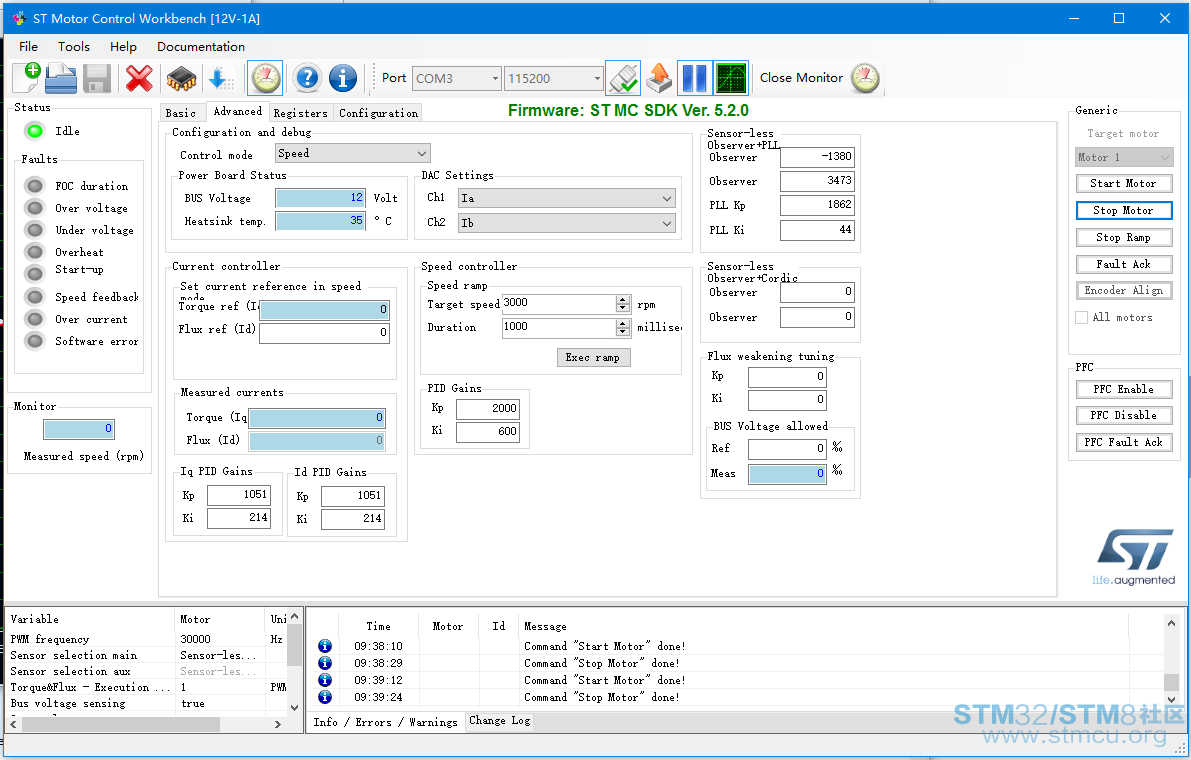Open the green oscilloscope plotter icon
The width and height of the screenshot is (1191, 760).
[x=731, y=77]
